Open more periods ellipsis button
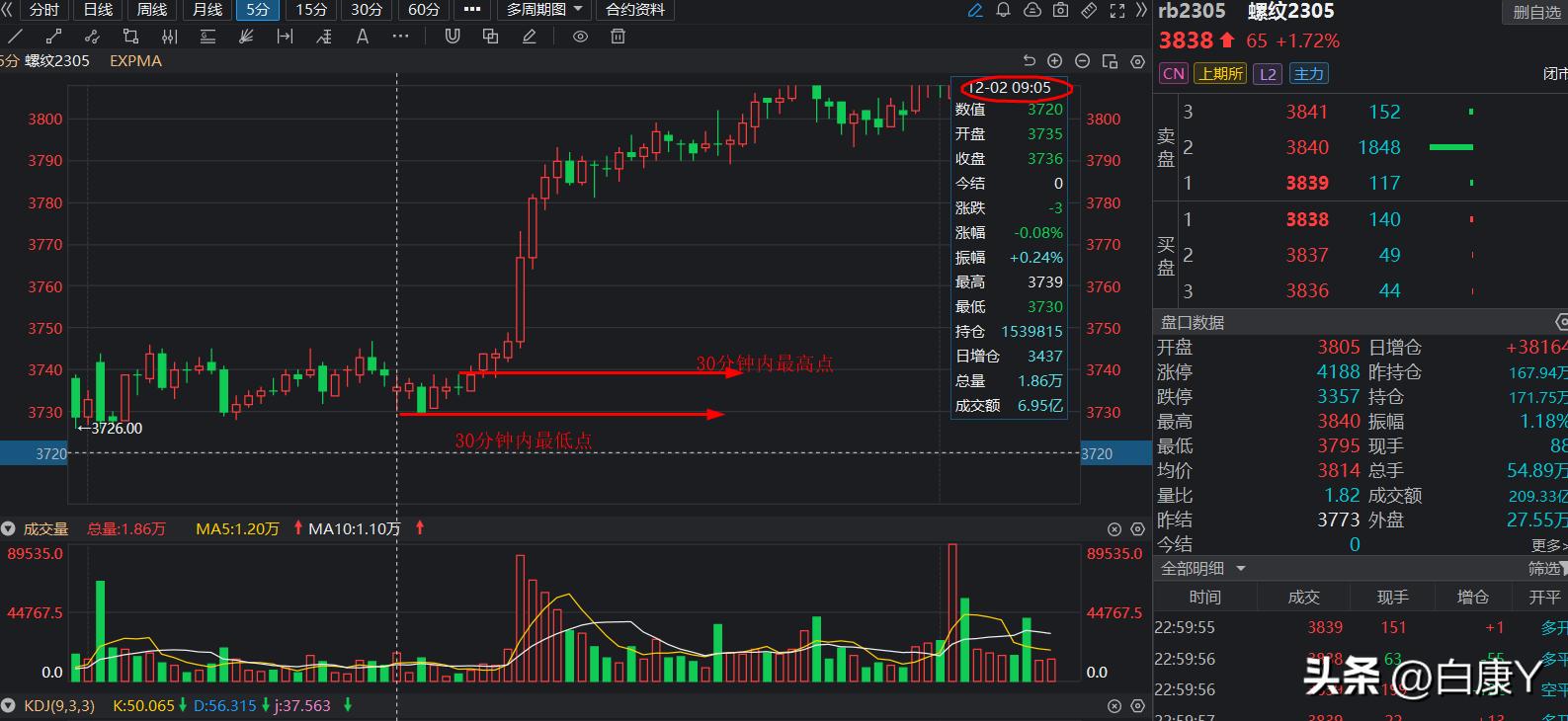 pos(472,10)
